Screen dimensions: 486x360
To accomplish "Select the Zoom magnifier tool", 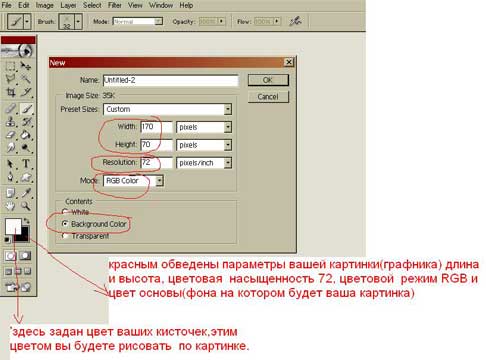I will 26,206.
